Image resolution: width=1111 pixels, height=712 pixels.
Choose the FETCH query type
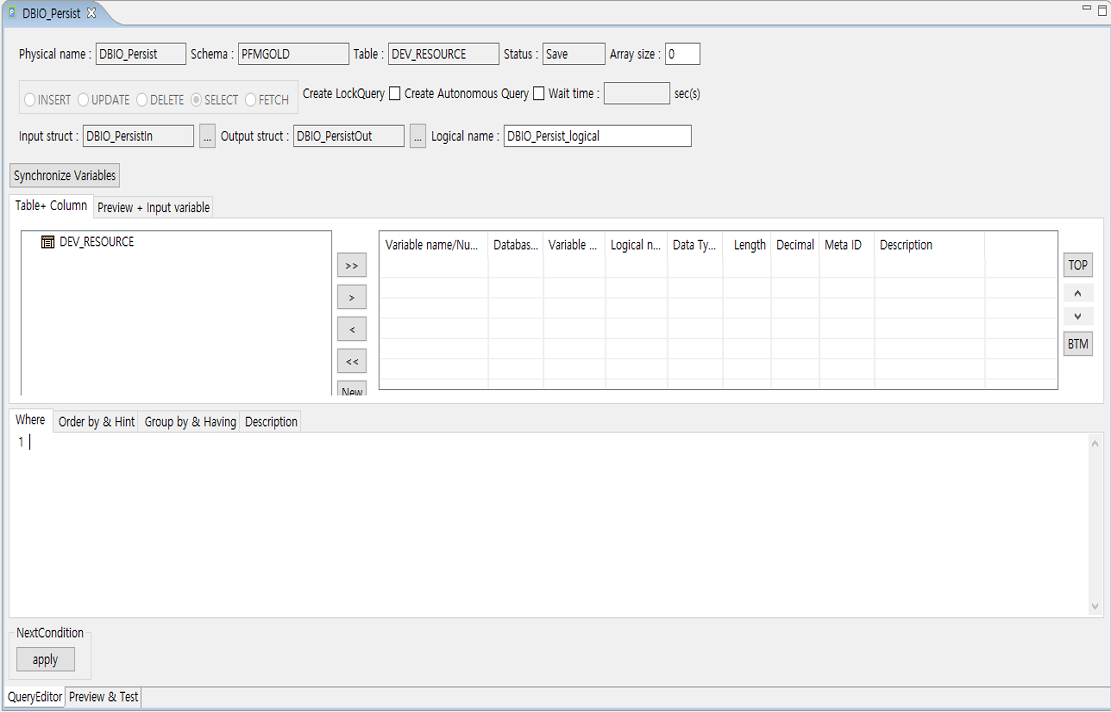click(250, 100)
